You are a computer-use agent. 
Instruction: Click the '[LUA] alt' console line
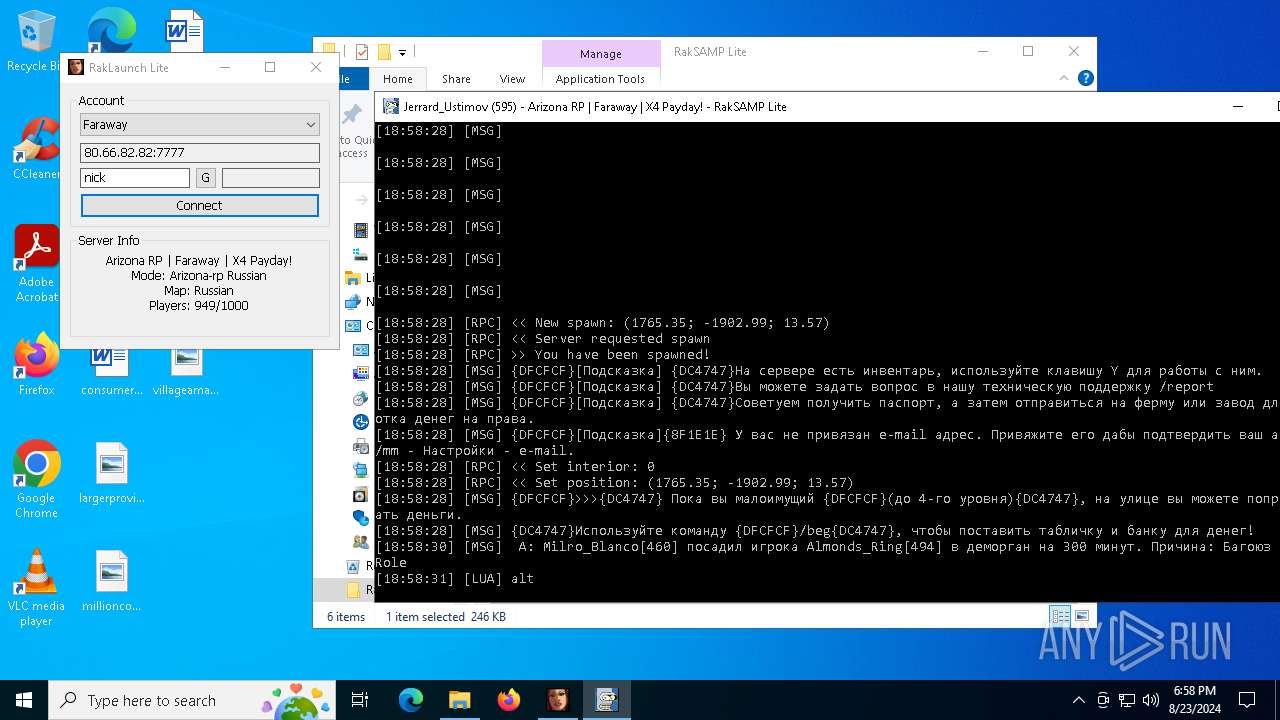click(x=455, y=579)
